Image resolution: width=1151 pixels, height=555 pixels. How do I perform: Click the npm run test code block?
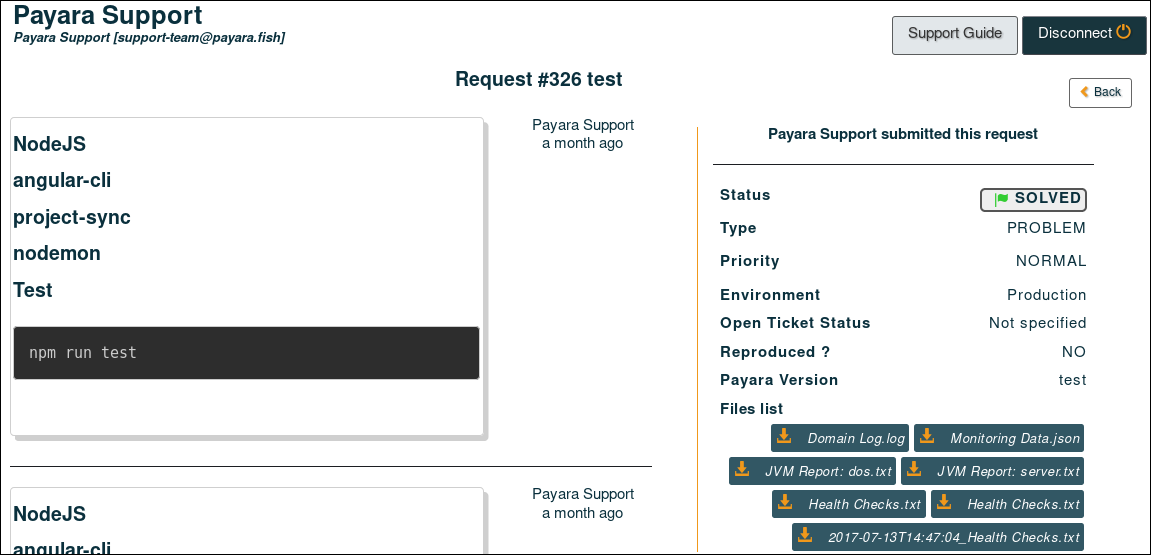point(247,353)
